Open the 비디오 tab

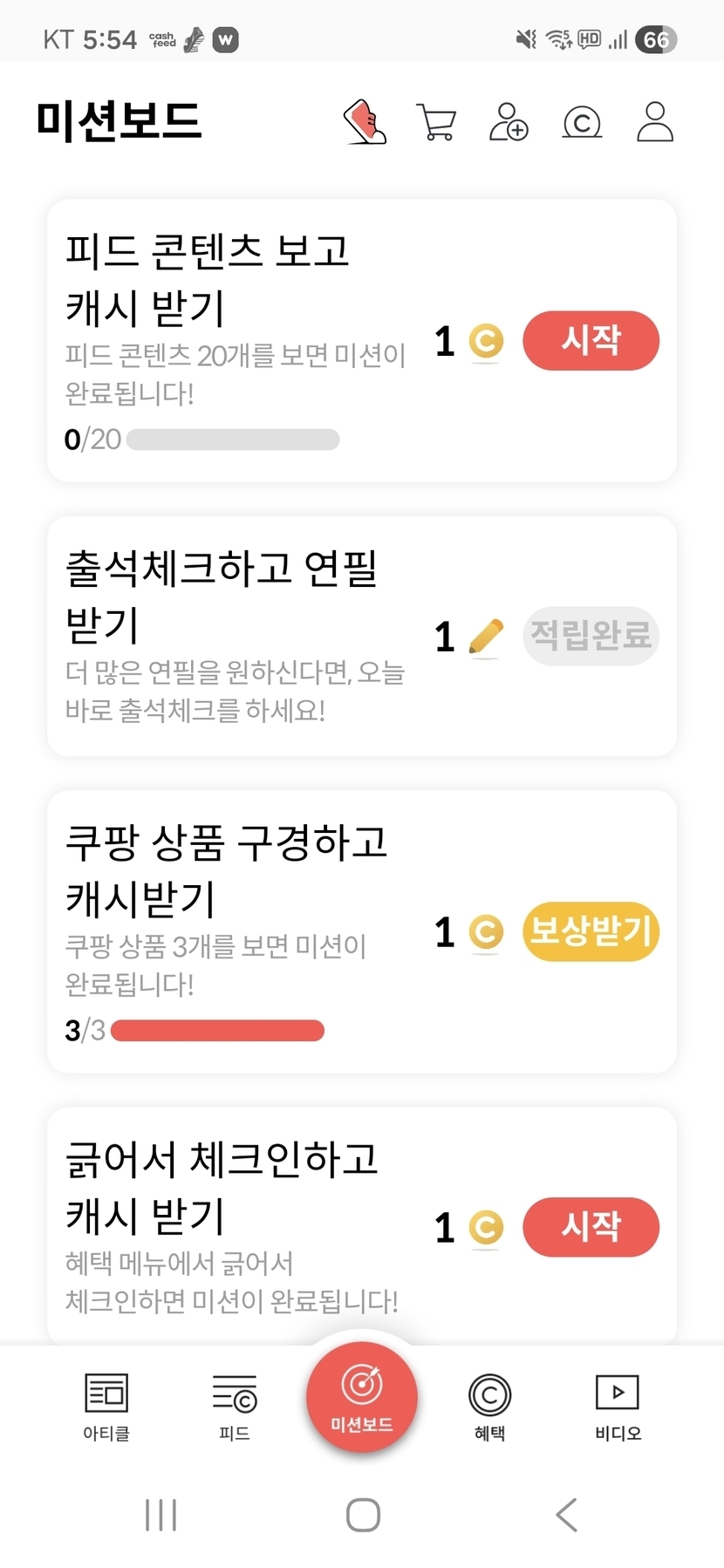[x=618, y=1406]
